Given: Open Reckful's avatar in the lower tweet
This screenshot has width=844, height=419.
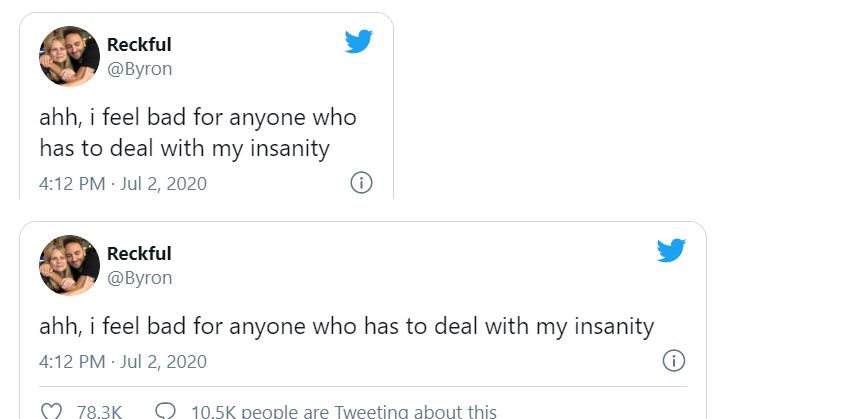Looking at the screenshot, I should tap(69, 265).
